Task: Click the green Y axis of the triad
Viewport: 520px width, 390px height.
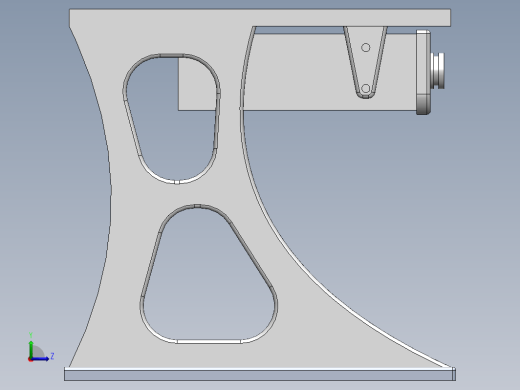Action: point(31,349)
